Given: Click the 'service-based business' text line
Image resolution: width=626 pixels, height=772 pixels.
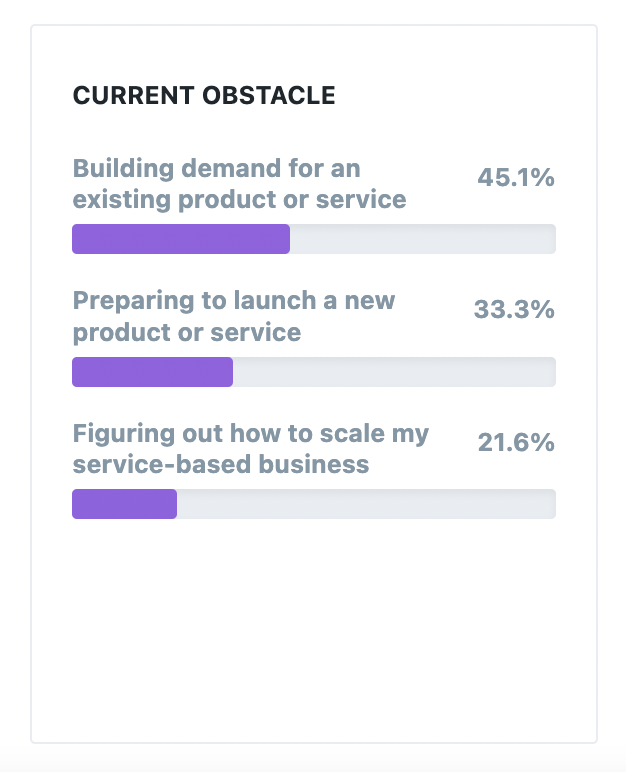Looking at the screenshot, I should pyautogui.click(x=221, y=464).
